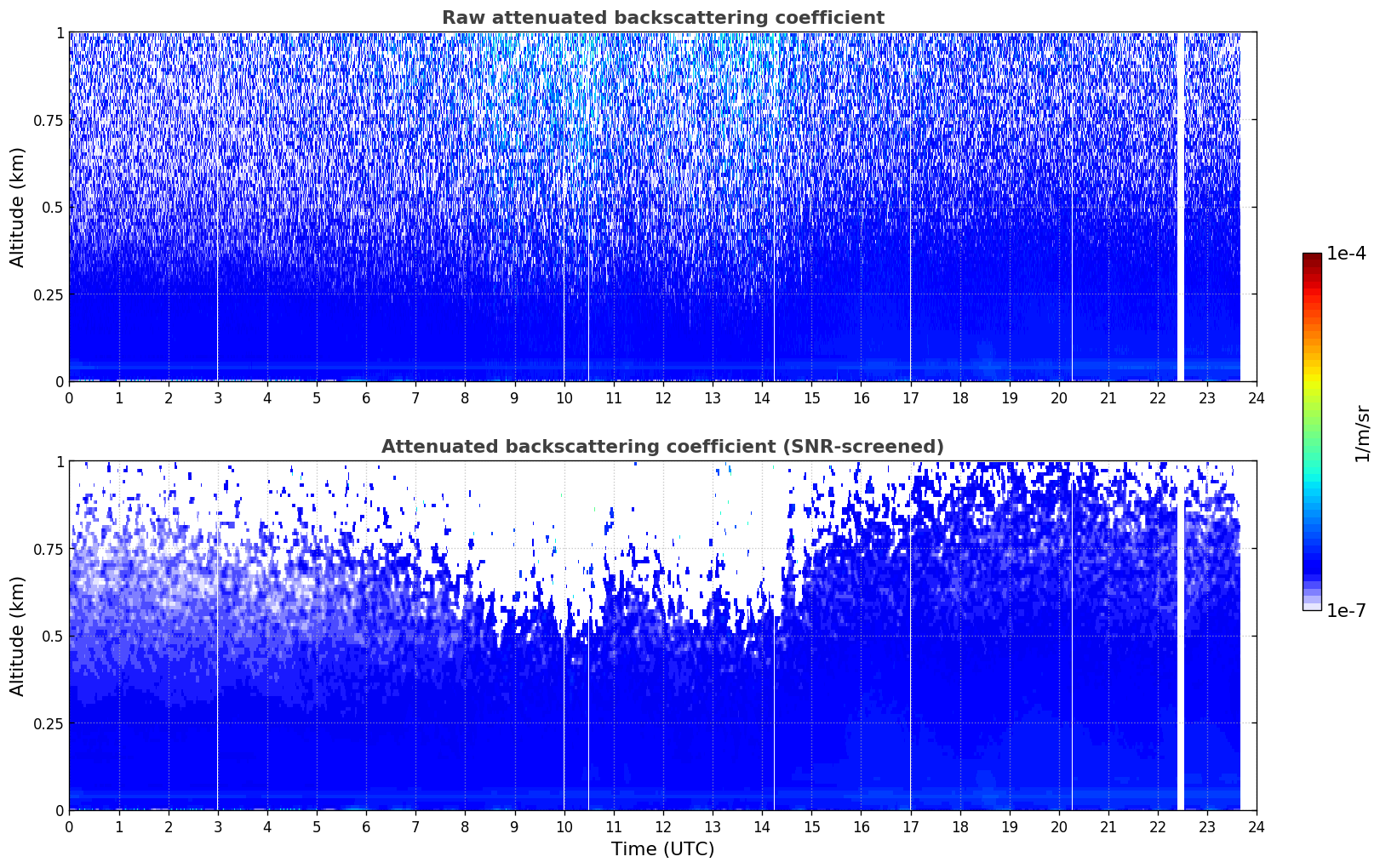Click hour 0 tick label under top plot

click(x=70, y=398)
